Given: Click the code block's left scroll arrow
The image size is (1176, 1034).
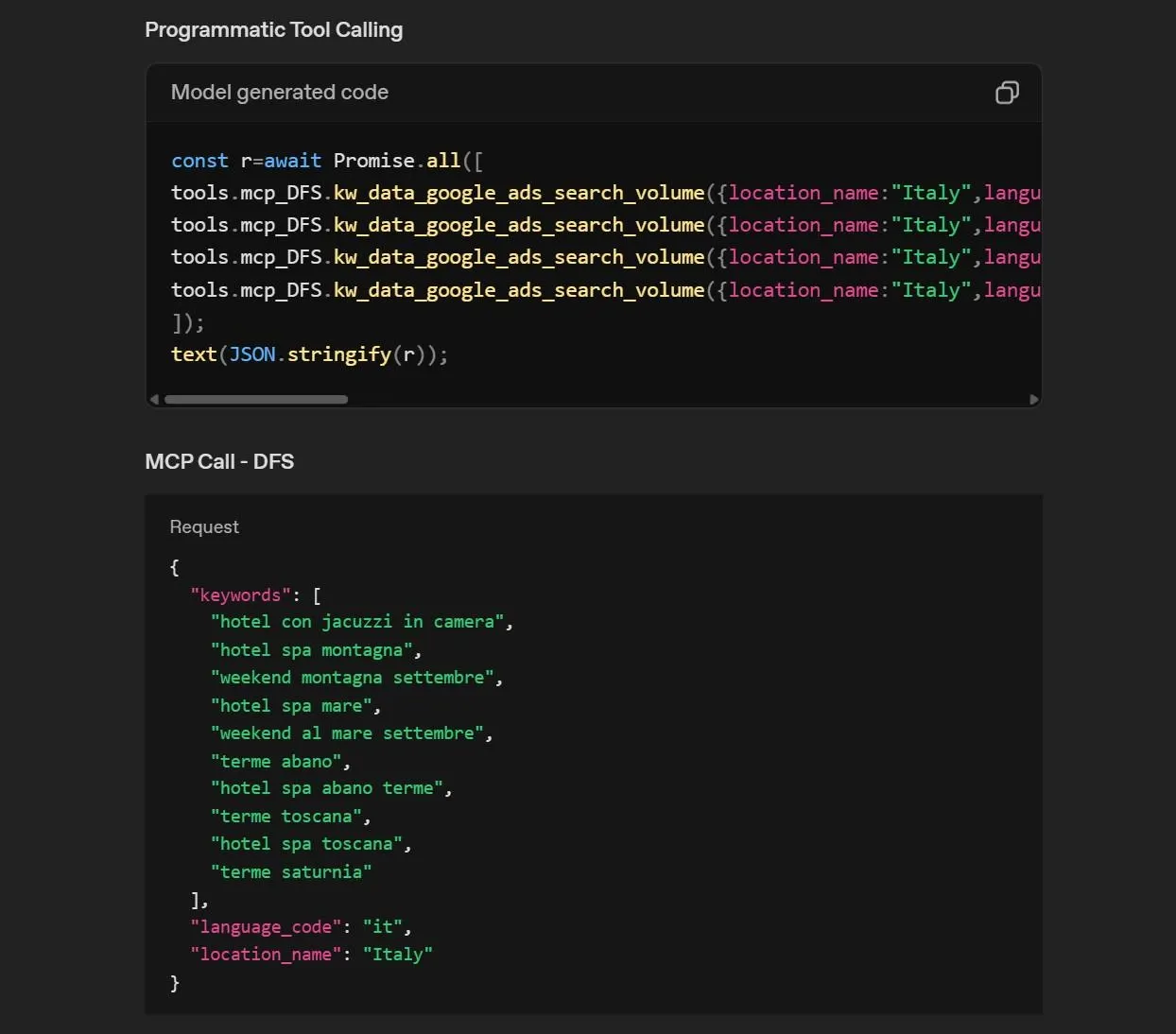Looking at the screenshot, I should click(x=154, y=400).
